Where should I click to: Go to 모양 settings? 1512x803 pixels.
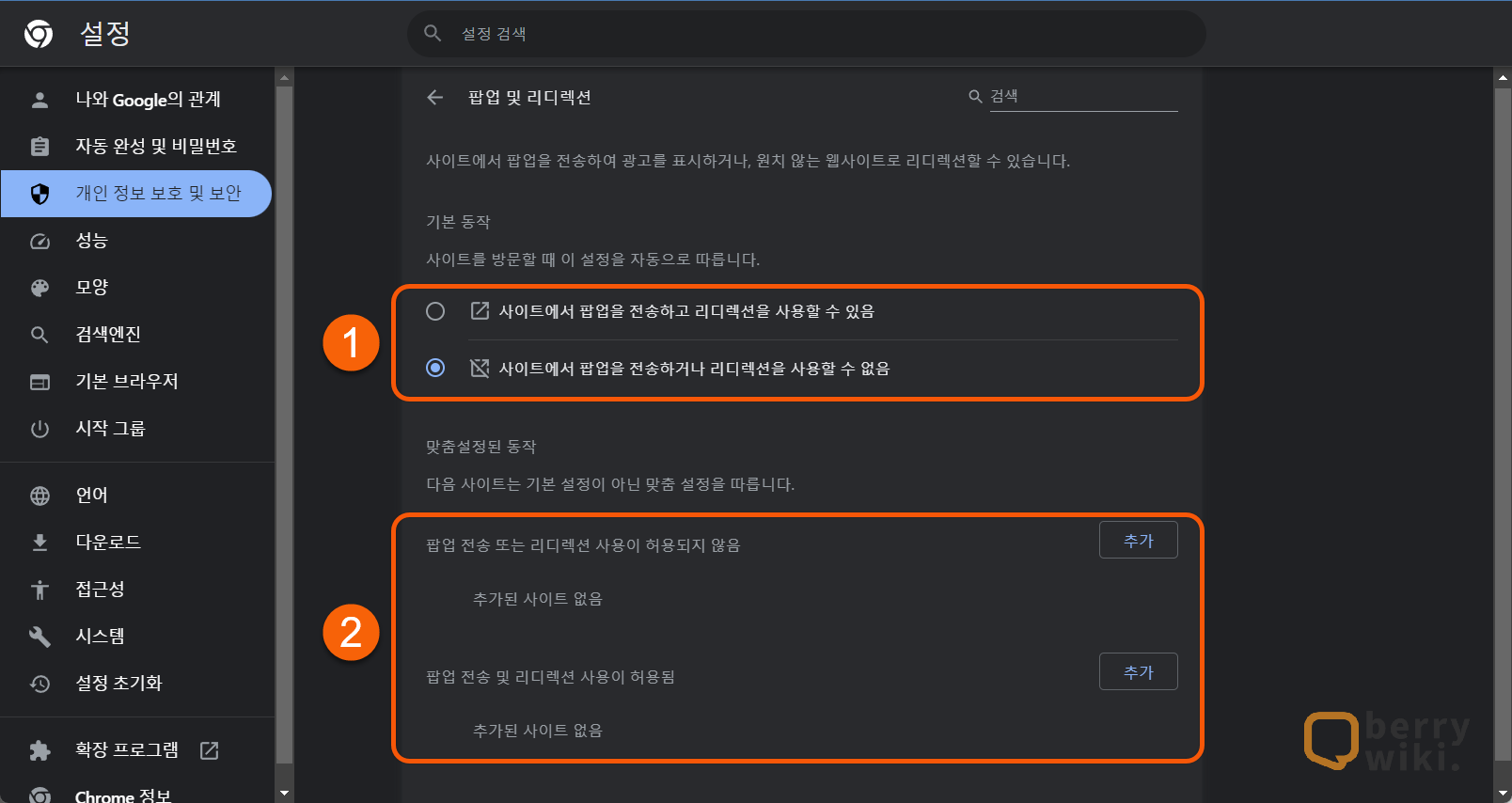point(136,288)
